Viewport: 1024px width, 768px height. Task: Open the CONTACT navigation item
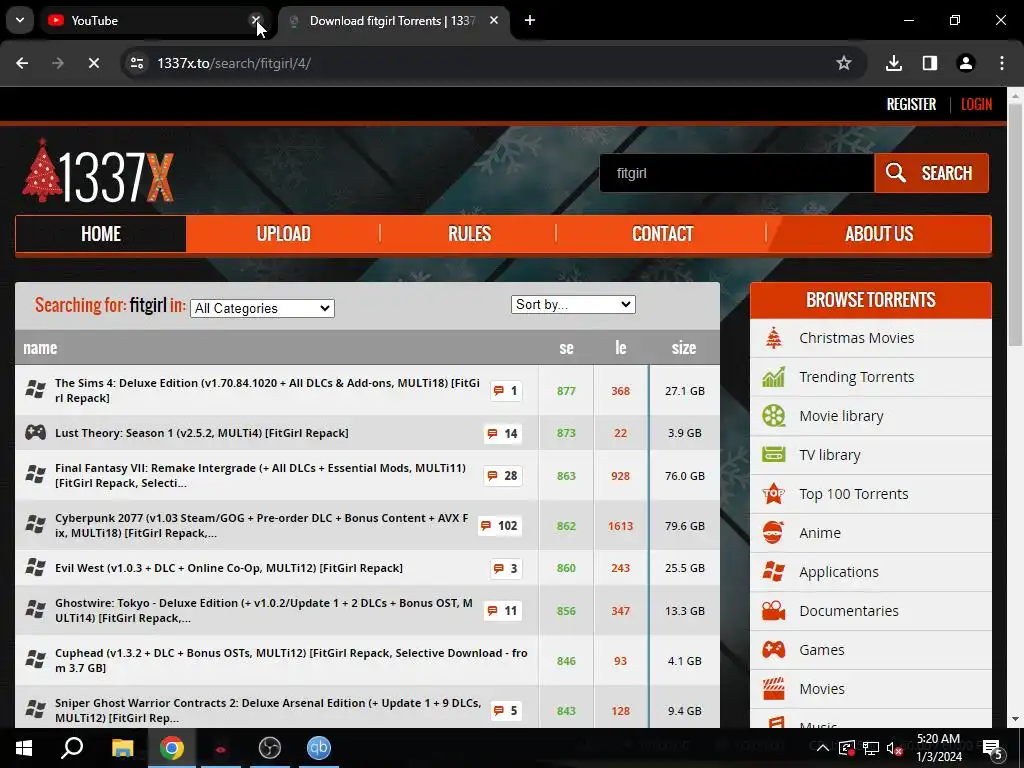(x=662, y=234)
